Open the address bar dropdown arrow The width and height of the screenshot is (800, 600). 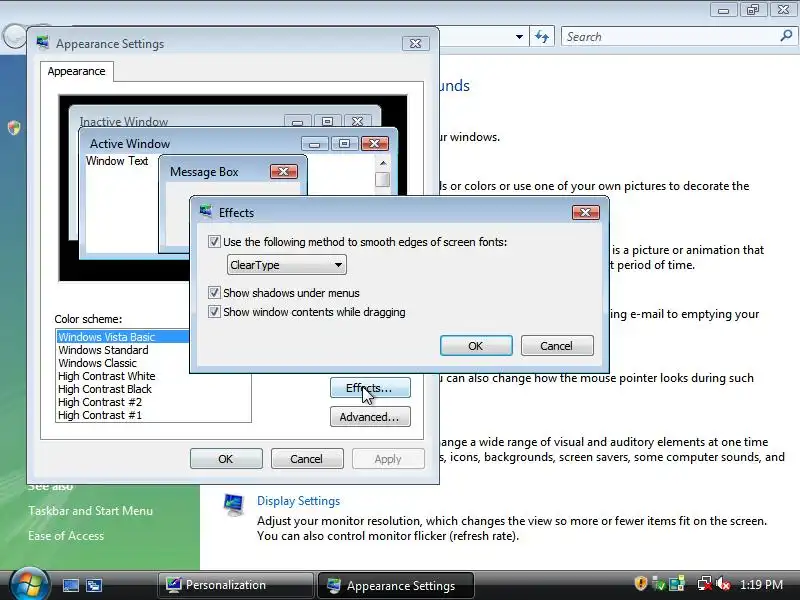[519, 37]
